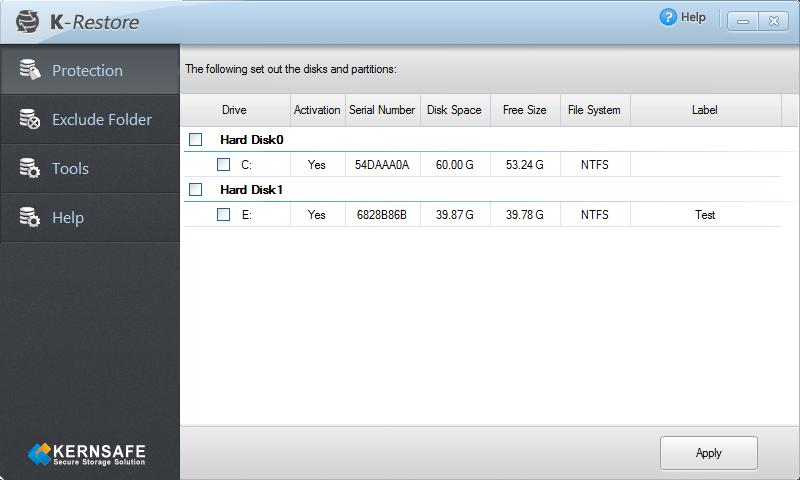The image size is (800, 480).
Task: Click the Free Size column header
Action: click(524, 110)
